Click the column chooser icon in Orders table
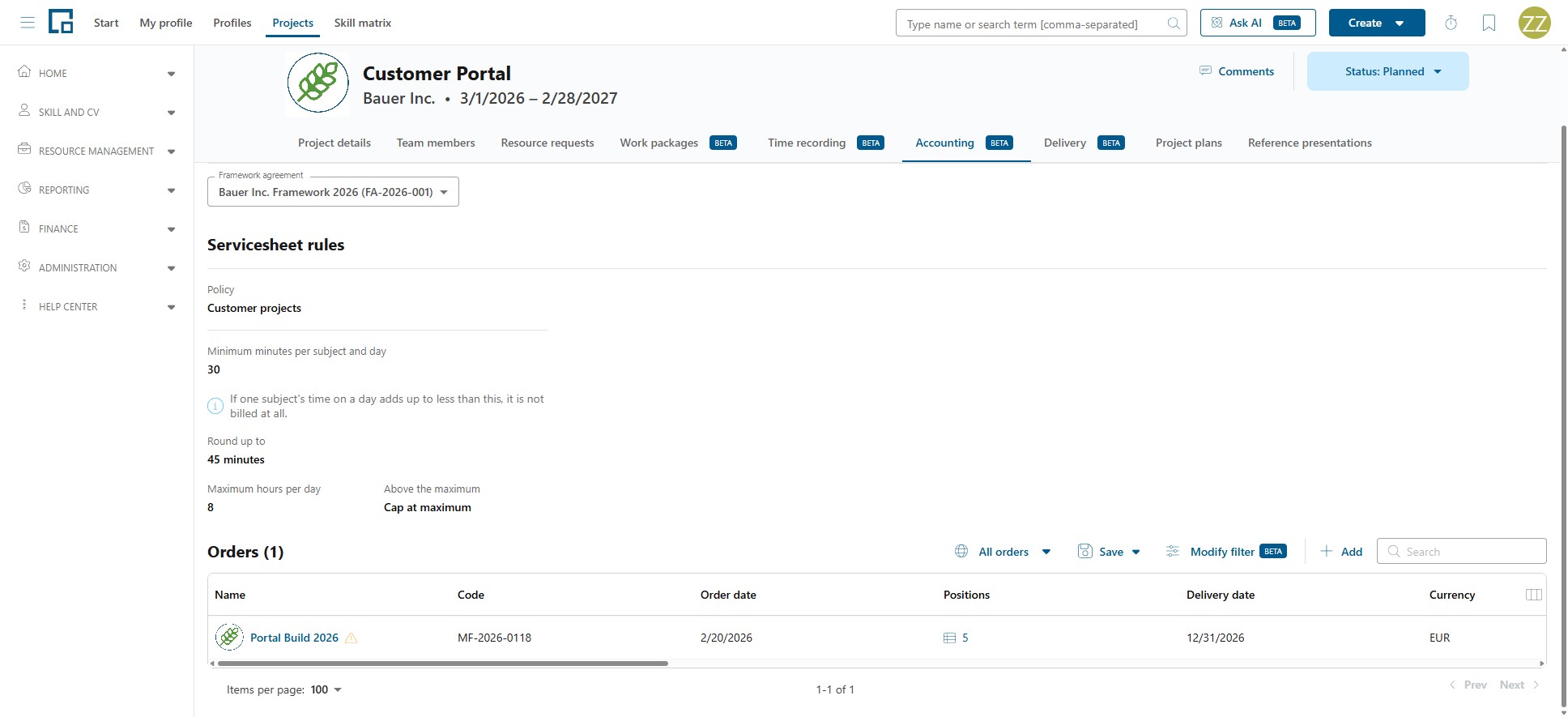1568x717 pixels. (1533, 595)
